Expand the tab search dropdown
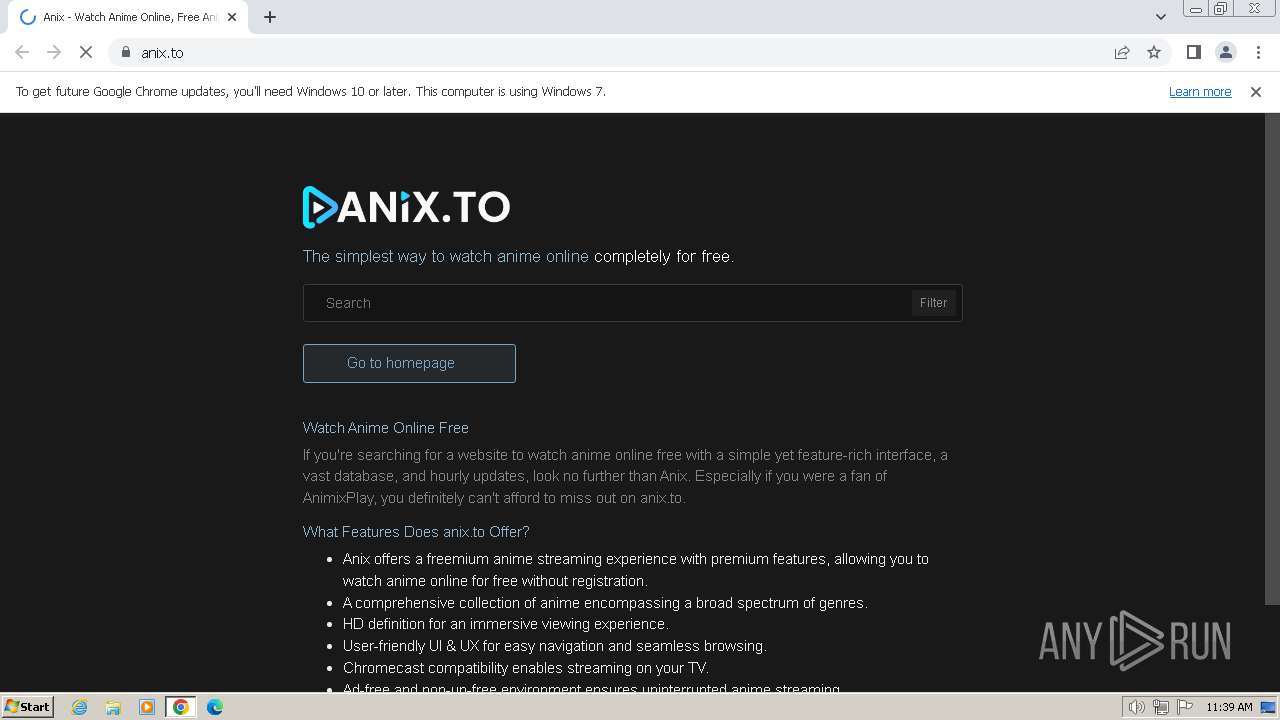The width and height of the screenshot is (1280, 720). (x=1160, y=17)
